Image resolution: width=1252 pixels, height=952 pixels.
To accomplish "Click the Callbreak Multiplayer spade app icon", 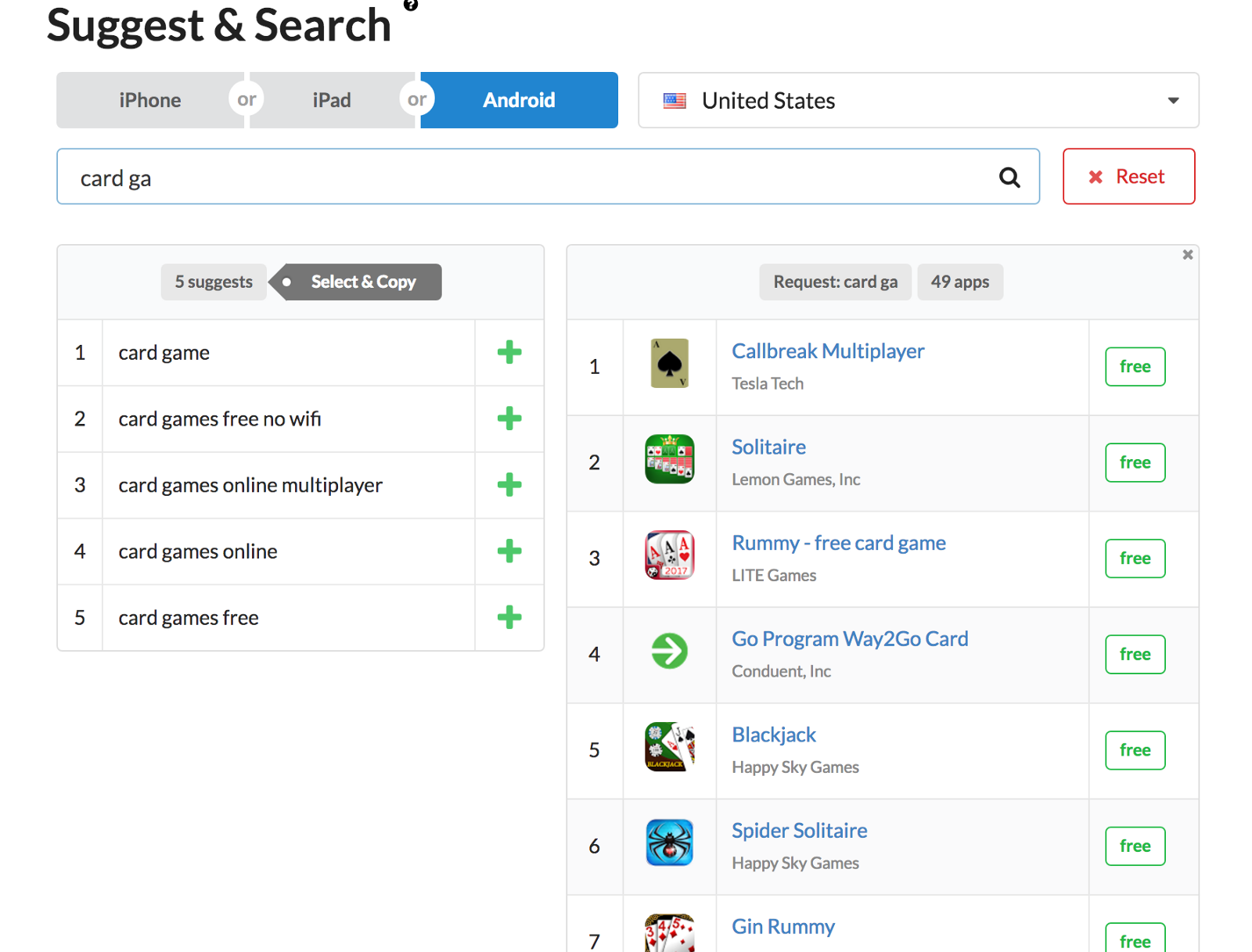I will pos(669,364).
